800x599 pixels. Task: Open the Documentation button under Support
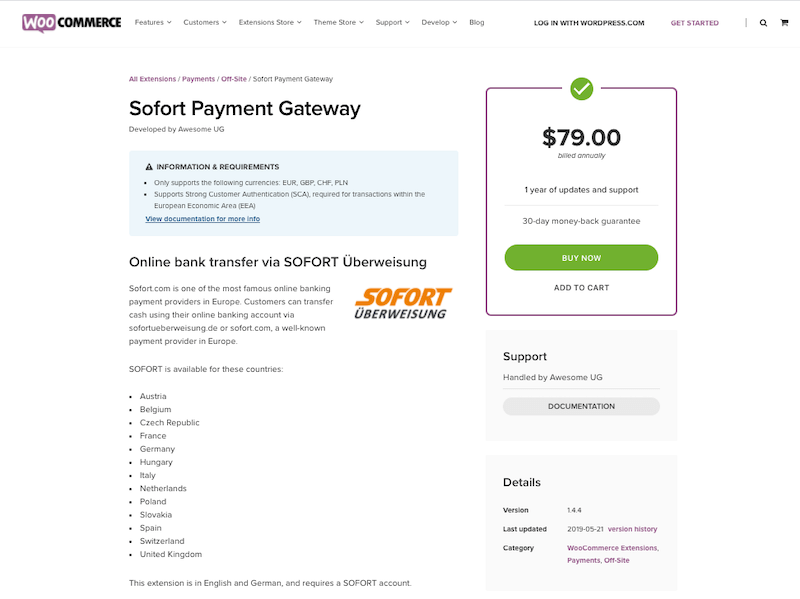point(581,407)
